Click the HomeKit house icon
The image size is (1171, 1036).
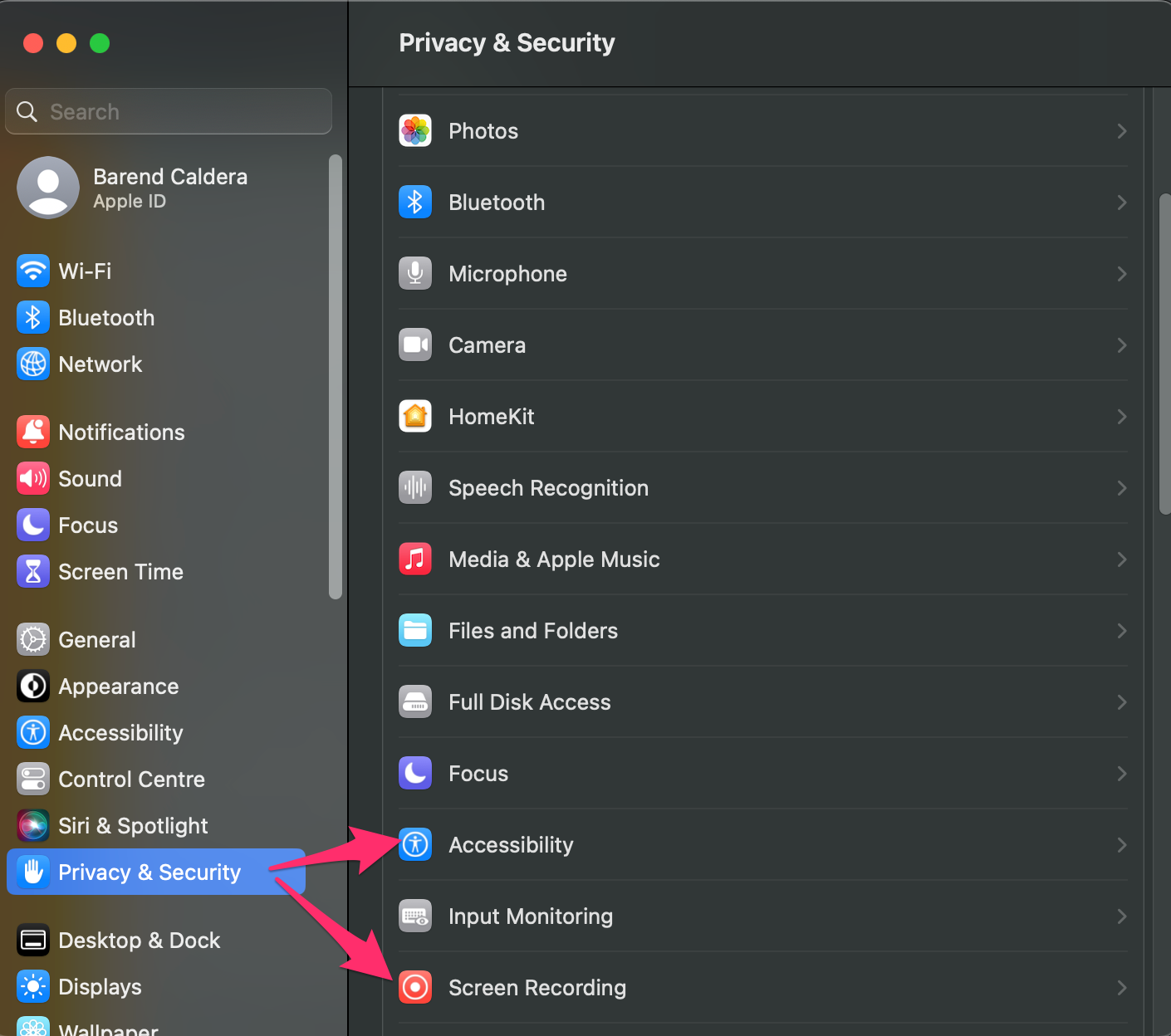click(x=415, y=417)
